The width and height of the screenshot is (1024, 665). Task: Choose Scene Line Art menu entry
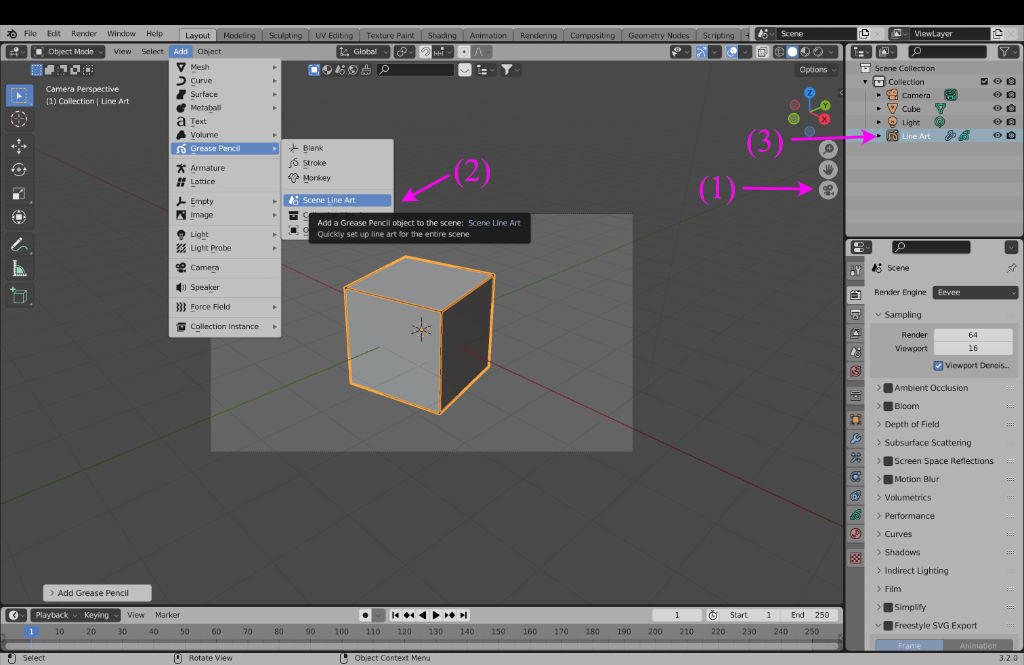329,200
